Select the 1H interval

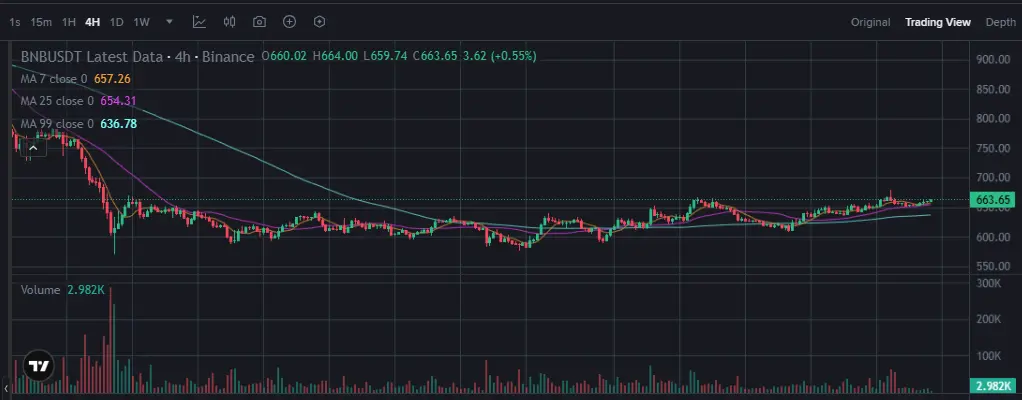68,22
